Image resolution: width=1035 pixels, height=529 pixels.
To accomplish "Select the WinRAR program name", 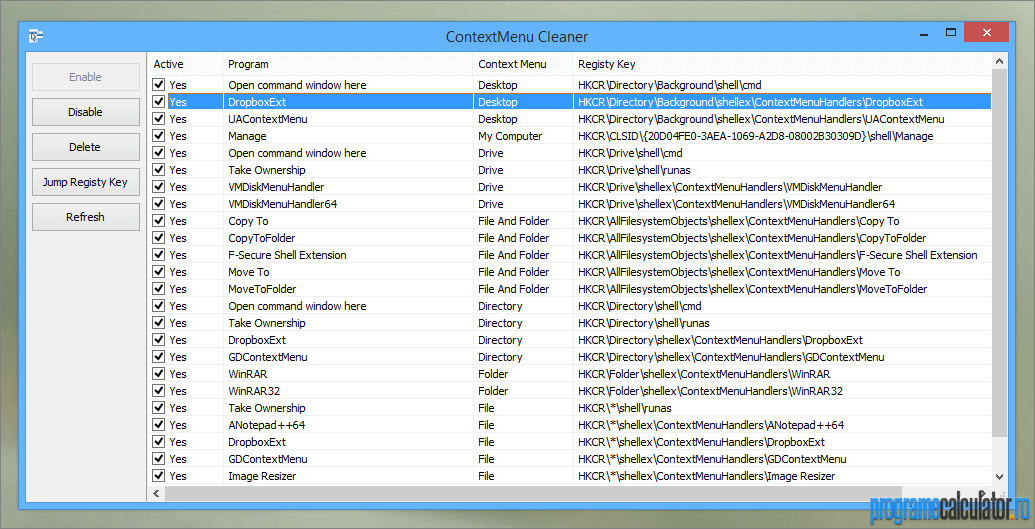I will click(x=248, y=374).
